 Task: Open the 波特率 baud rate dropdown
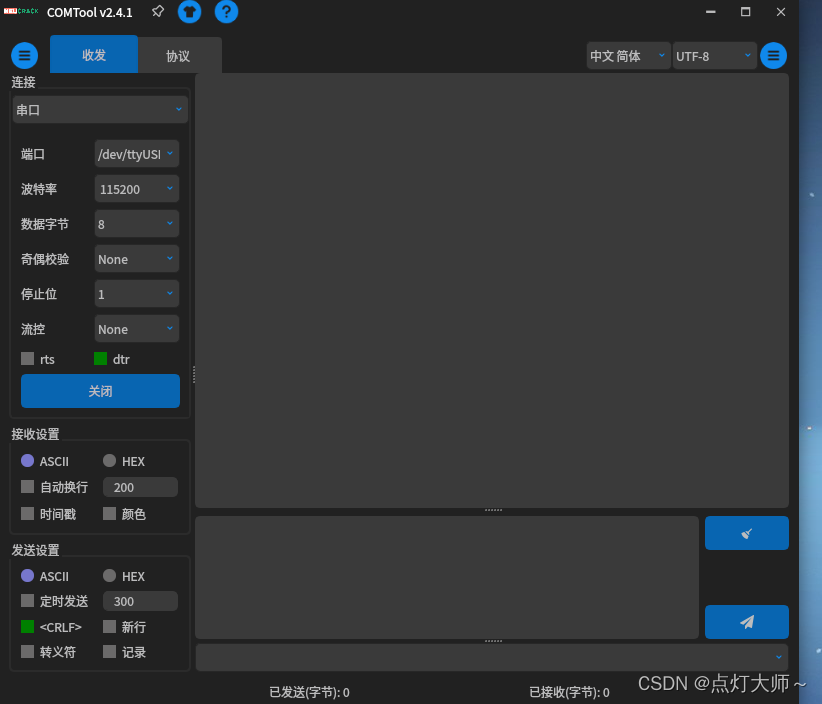coord(136,188)
